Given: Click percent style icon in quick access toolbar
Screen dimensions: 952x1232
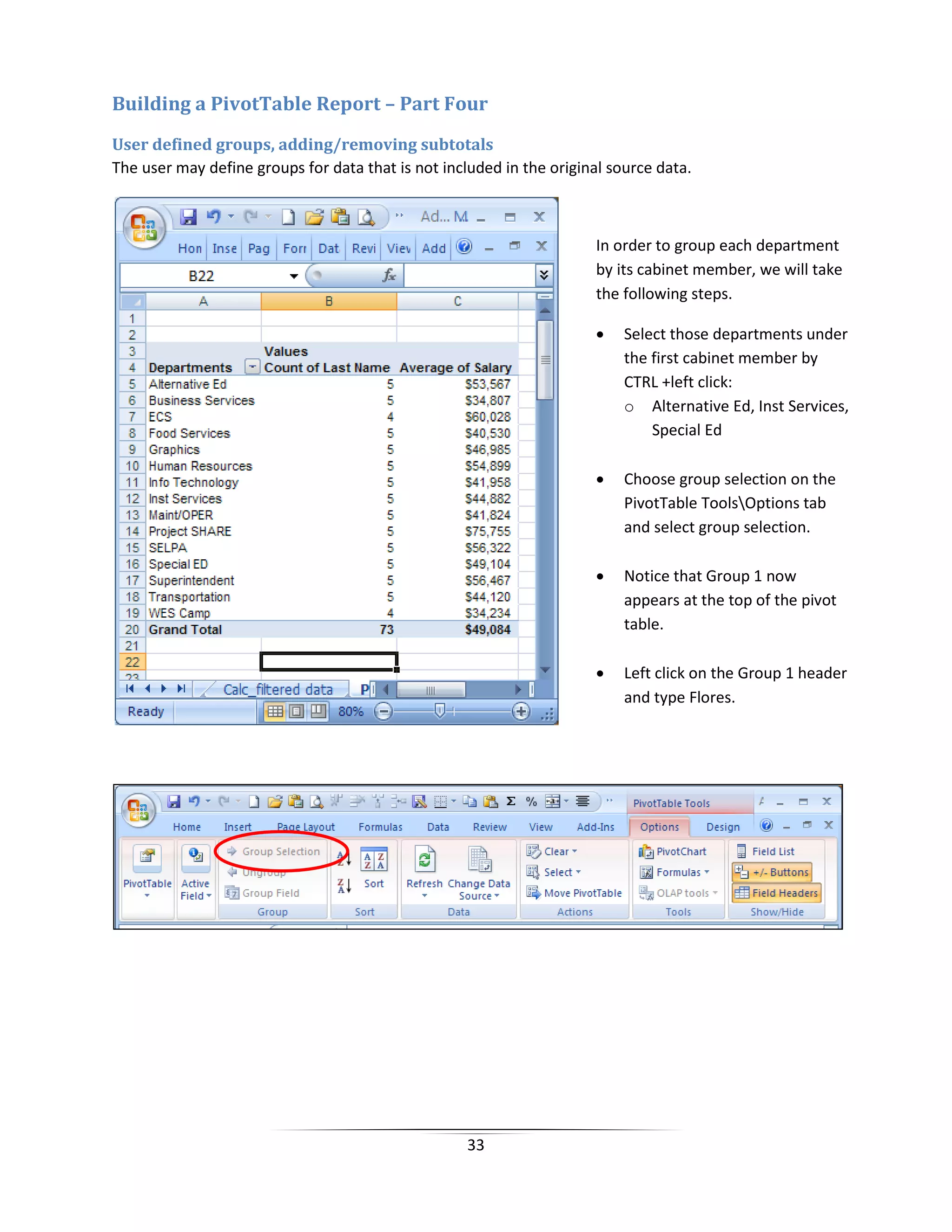Looking at the screenshot, I should 531,801.
